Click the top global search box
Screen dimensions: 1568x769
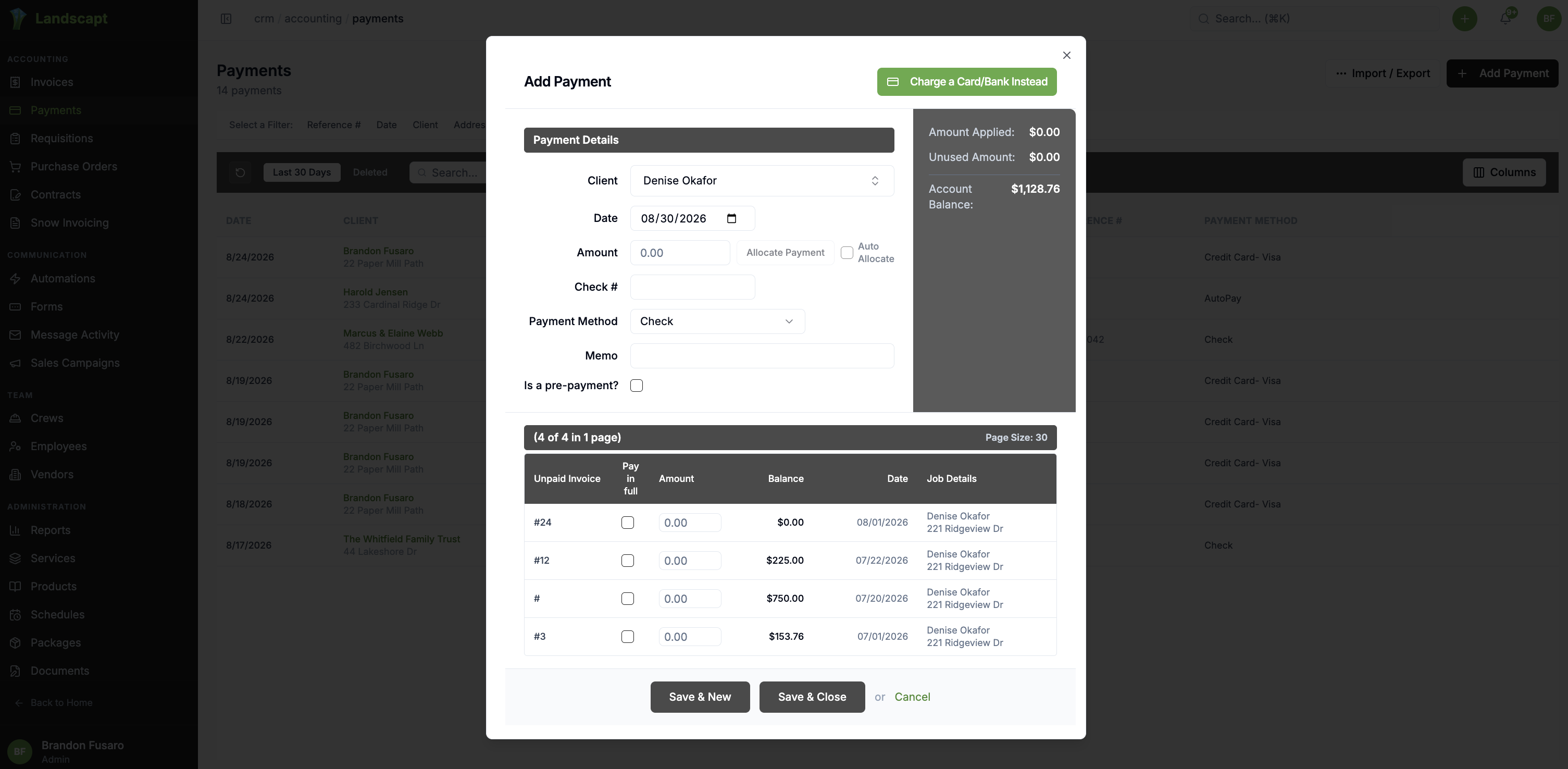pyautogui.click(x=1314, y=19)
